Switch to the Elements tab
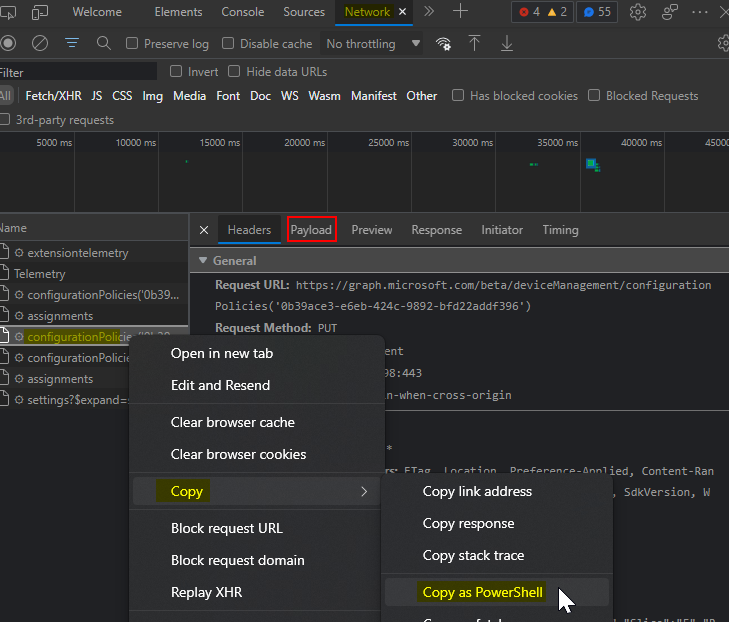The image size is (729, 622). [x=179, y=12]
